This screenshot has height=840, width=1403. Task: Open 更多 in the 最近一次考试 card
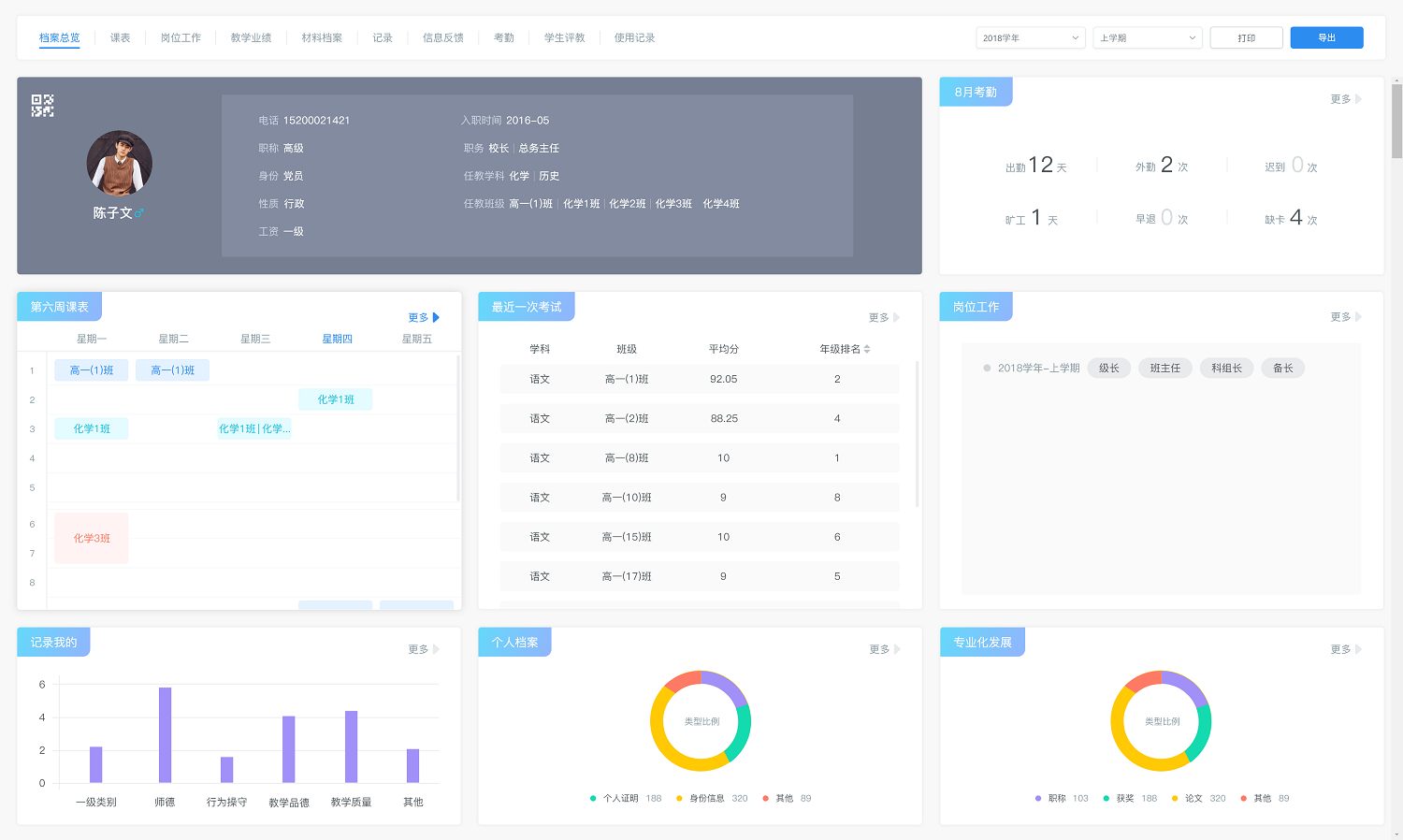coord(884,318)
